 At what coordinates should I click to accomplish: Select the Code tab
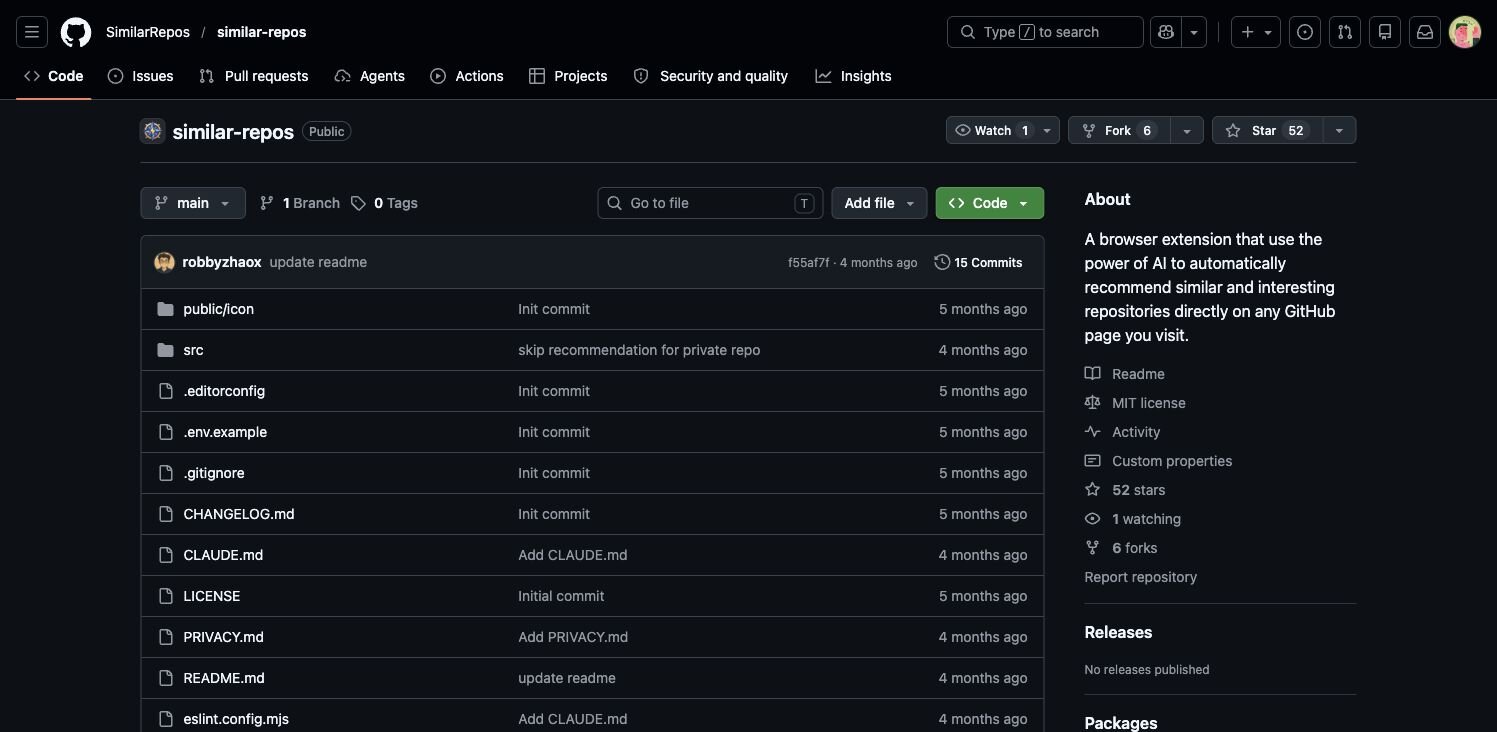pyautogui.click(x=54, y=76)
